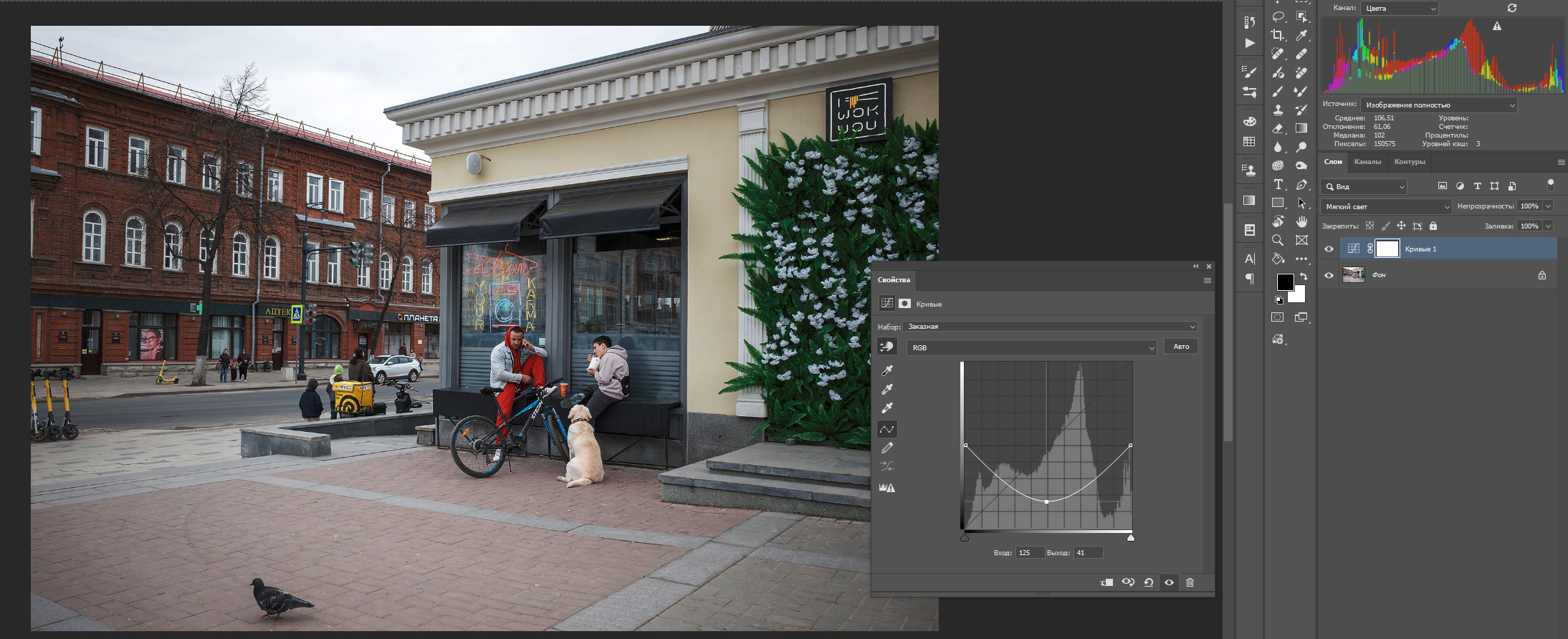Select the Zoom magnifier tool
This screenshot has height=639, width=1568.
(1278, 240)
